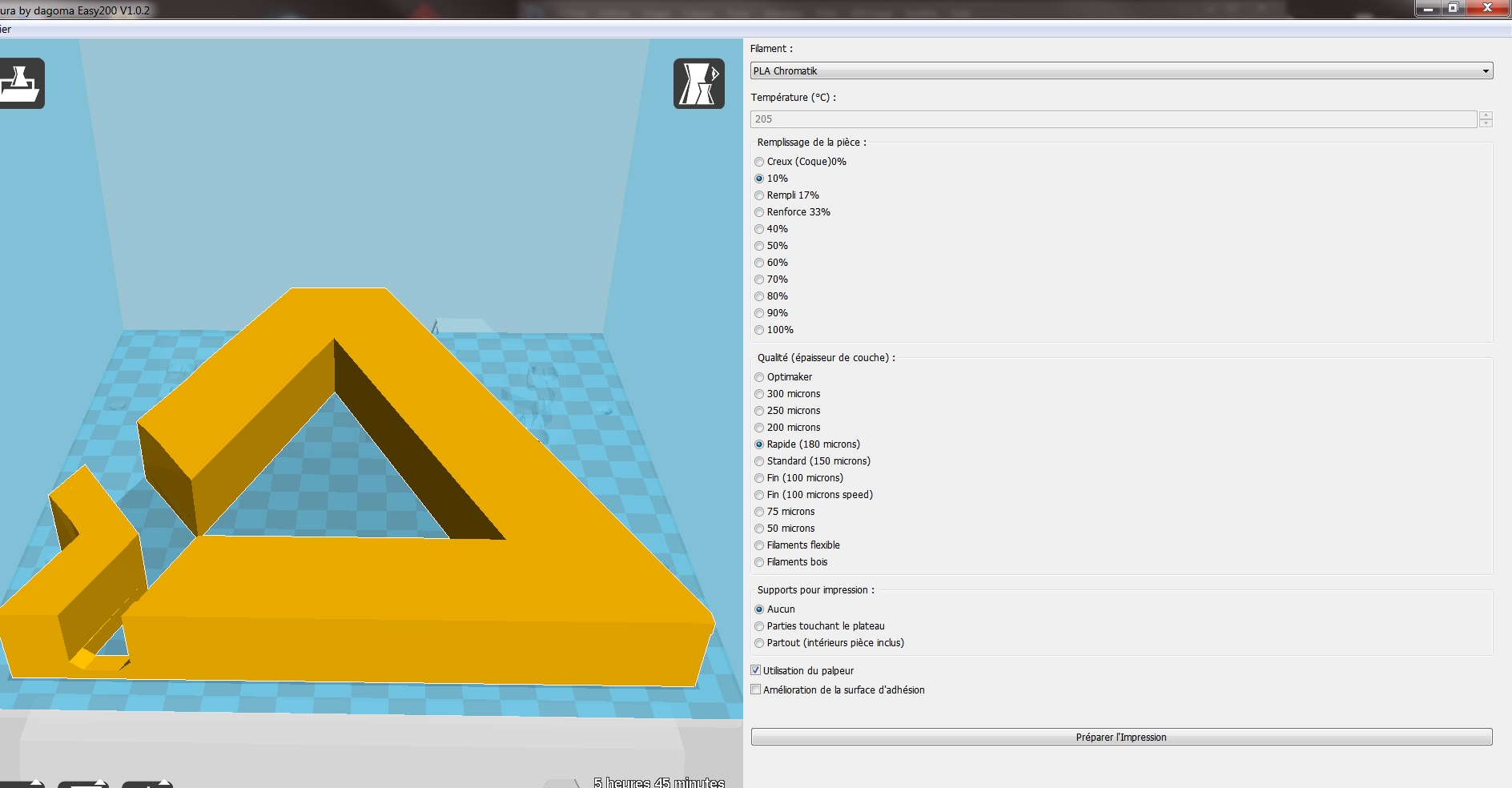Open the PLA Chromatik filament dropdown
The image size is (1512, 788).
[1121, 70]
